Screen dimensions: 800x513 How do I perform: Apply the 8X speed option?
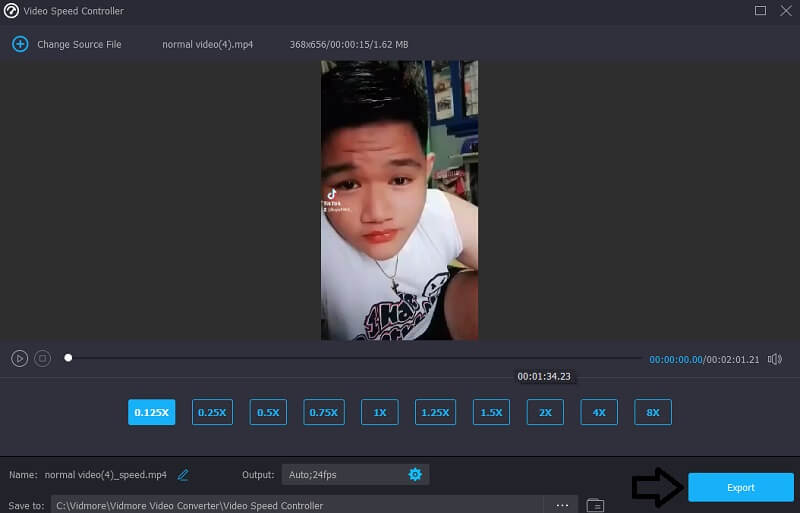coord(652,412)
